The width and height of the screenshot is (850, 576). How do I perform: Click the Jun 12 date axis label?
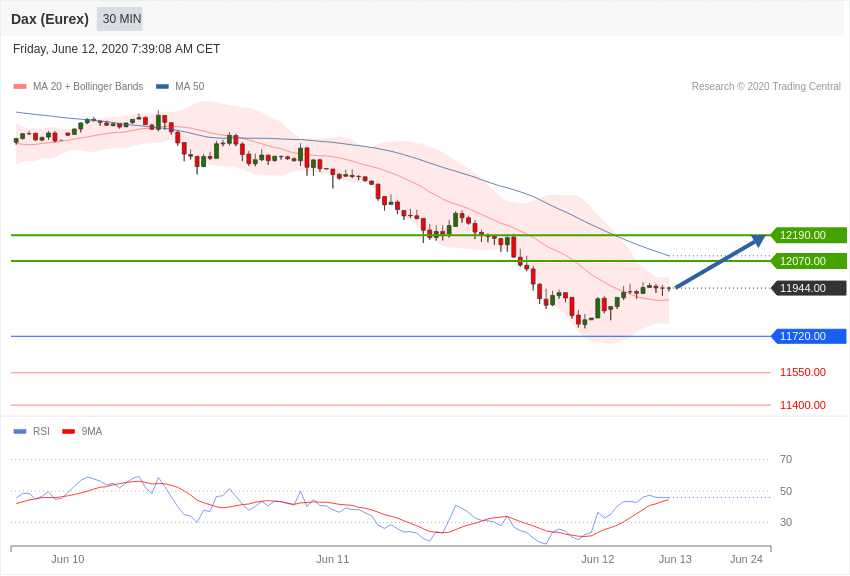click(597, 560)
